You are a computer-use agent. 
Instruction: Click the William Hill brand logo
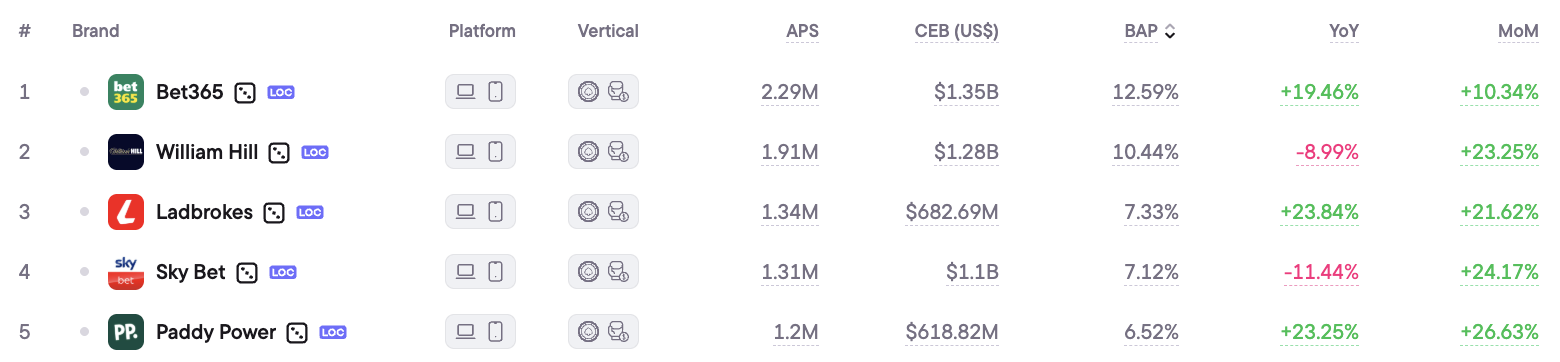pyautogui.click(x=126, y=152)
